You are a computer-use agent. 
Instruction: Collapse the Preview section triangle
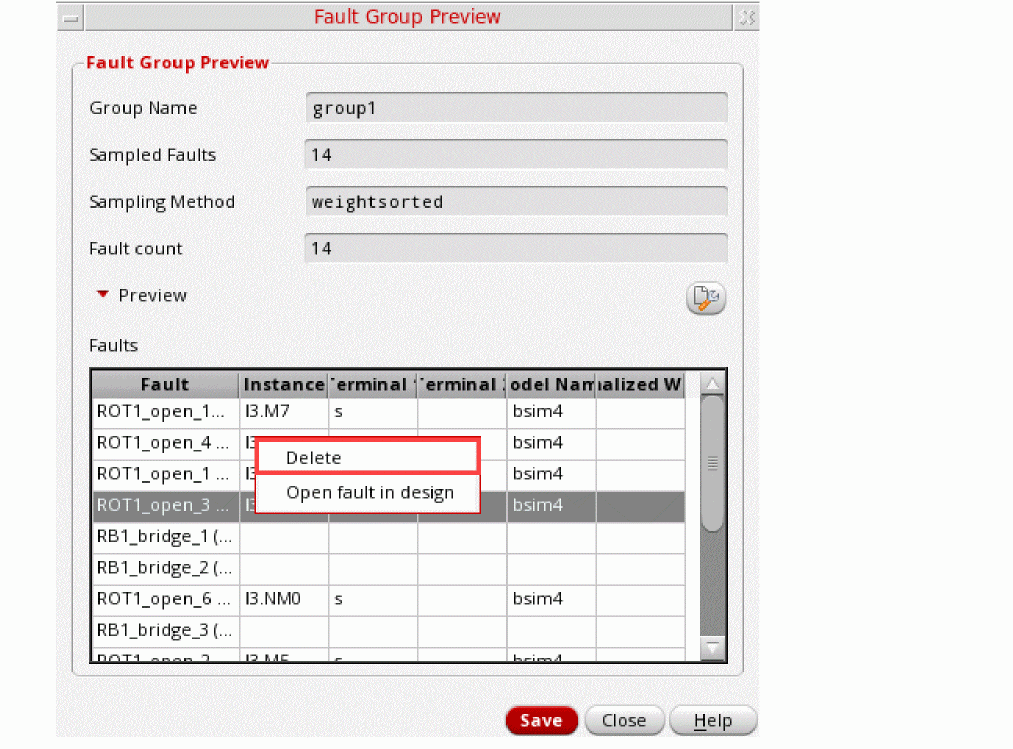[102, 295]
